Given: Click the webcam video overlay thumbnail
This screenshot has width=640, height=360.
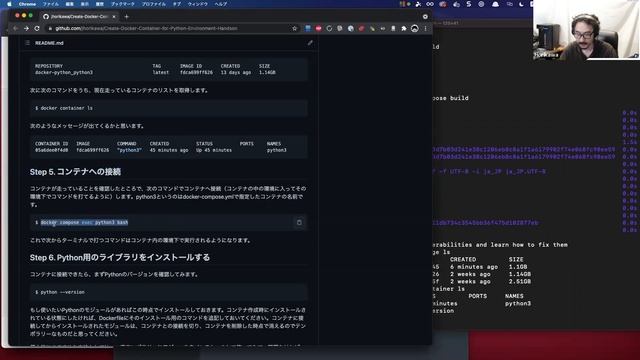Looking at the screenshot, I should point(586,30).
